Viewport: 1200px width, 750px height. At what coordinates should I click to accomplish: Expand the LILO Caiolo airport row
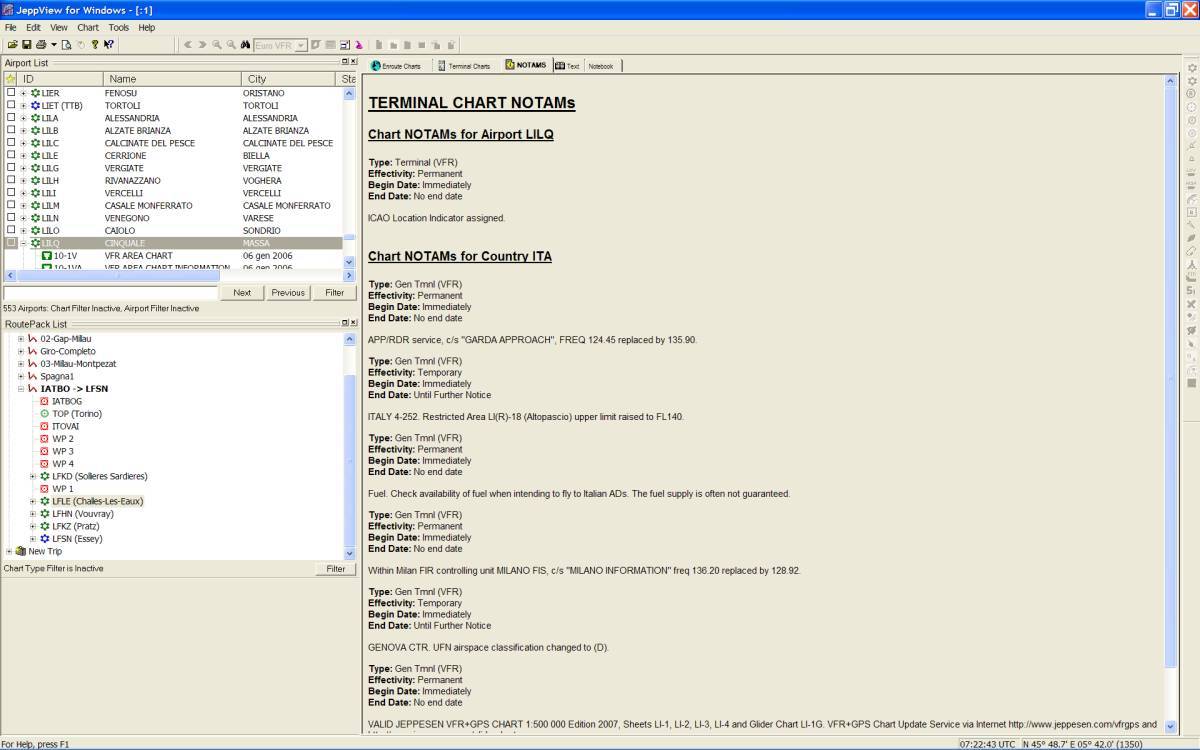pyautogui.click(x=23, y=231)
